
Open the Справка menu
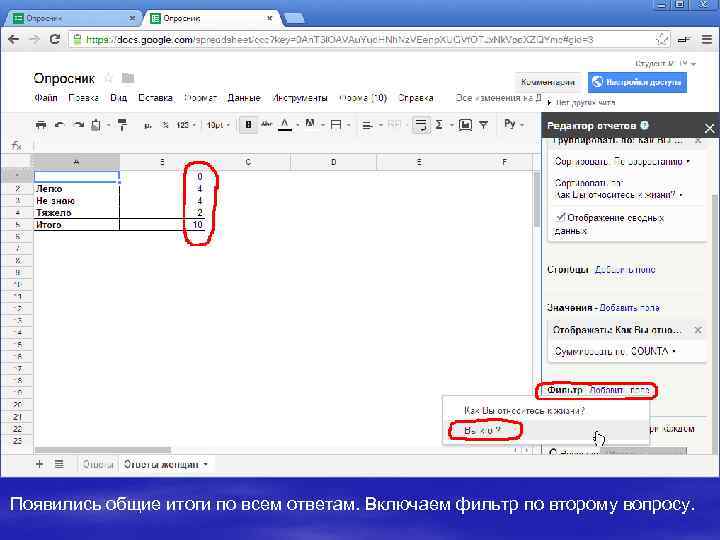[x=416, y=98]
